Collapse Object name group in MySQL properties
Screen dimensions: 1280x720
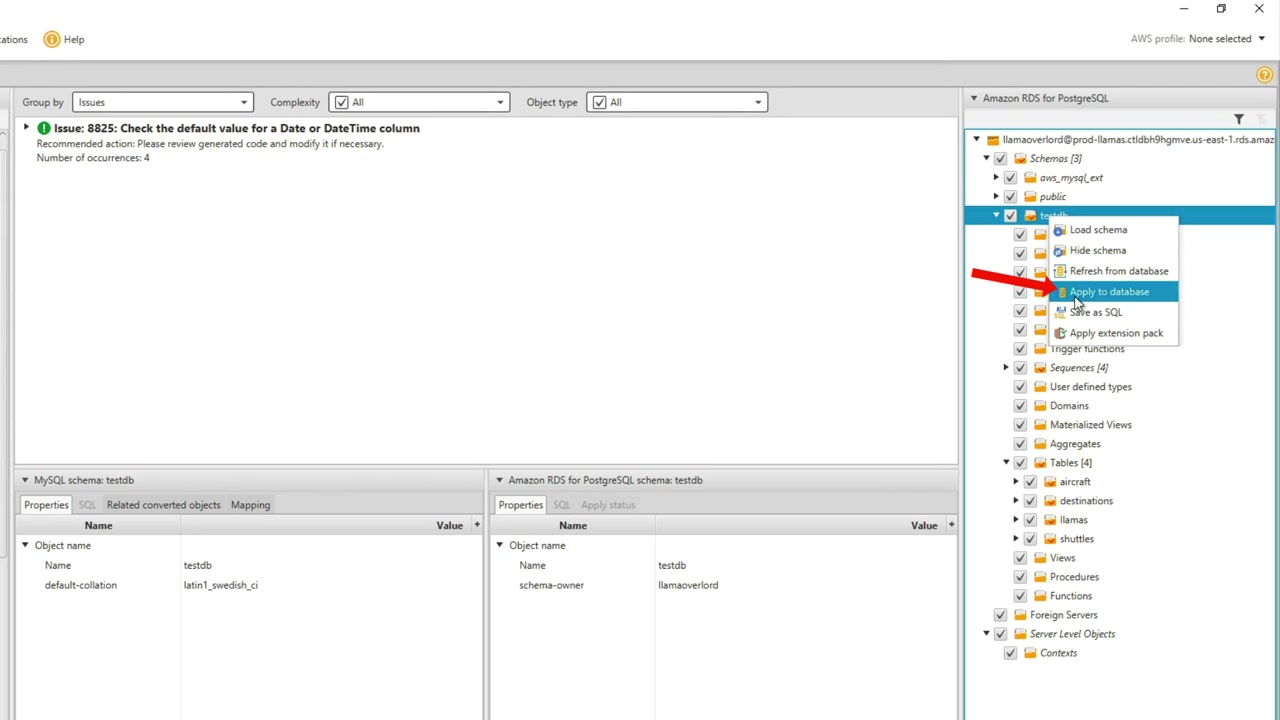[25, 545]
